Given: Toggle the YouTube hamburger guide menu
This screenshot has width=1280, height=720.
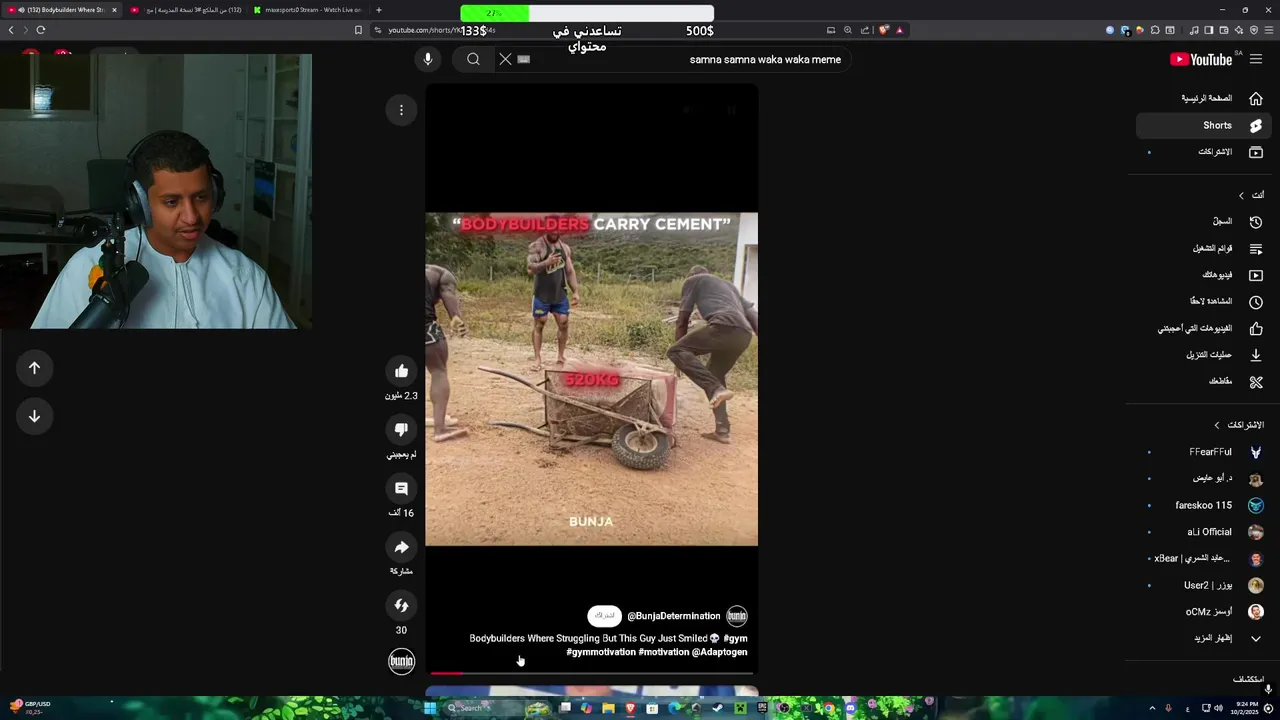Looking at the screenshot, I should tap(1256, 59).
